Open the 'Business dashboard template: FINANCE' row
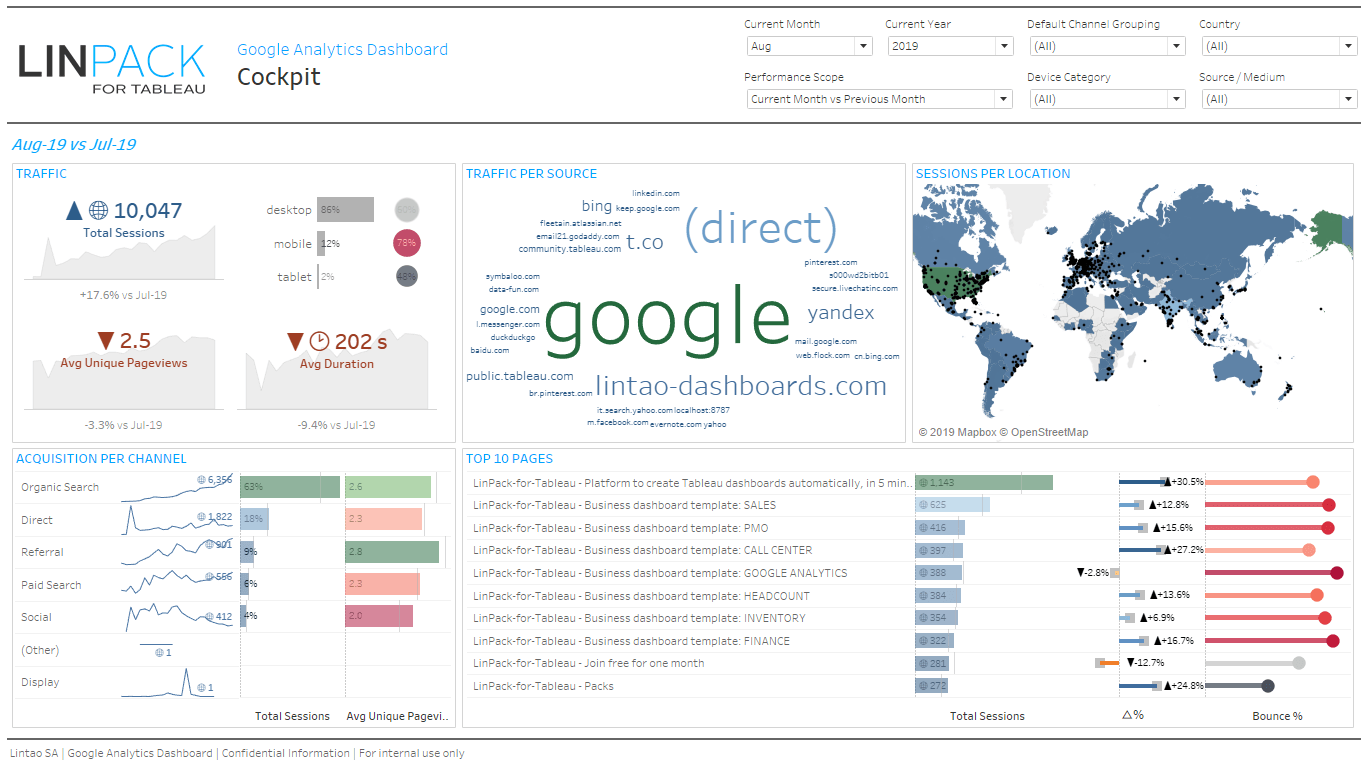 (x=631, y=641)
